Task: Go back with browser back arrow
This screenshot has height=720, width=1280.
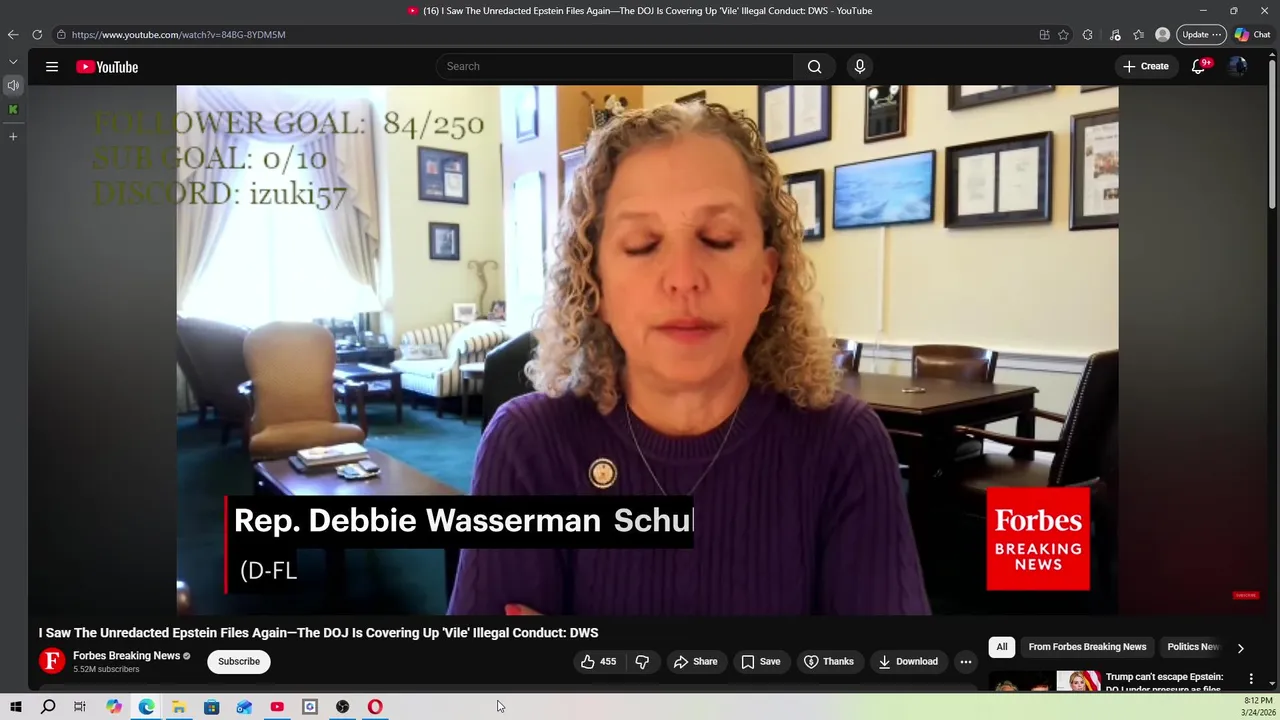Action: [x=13, y=35]
